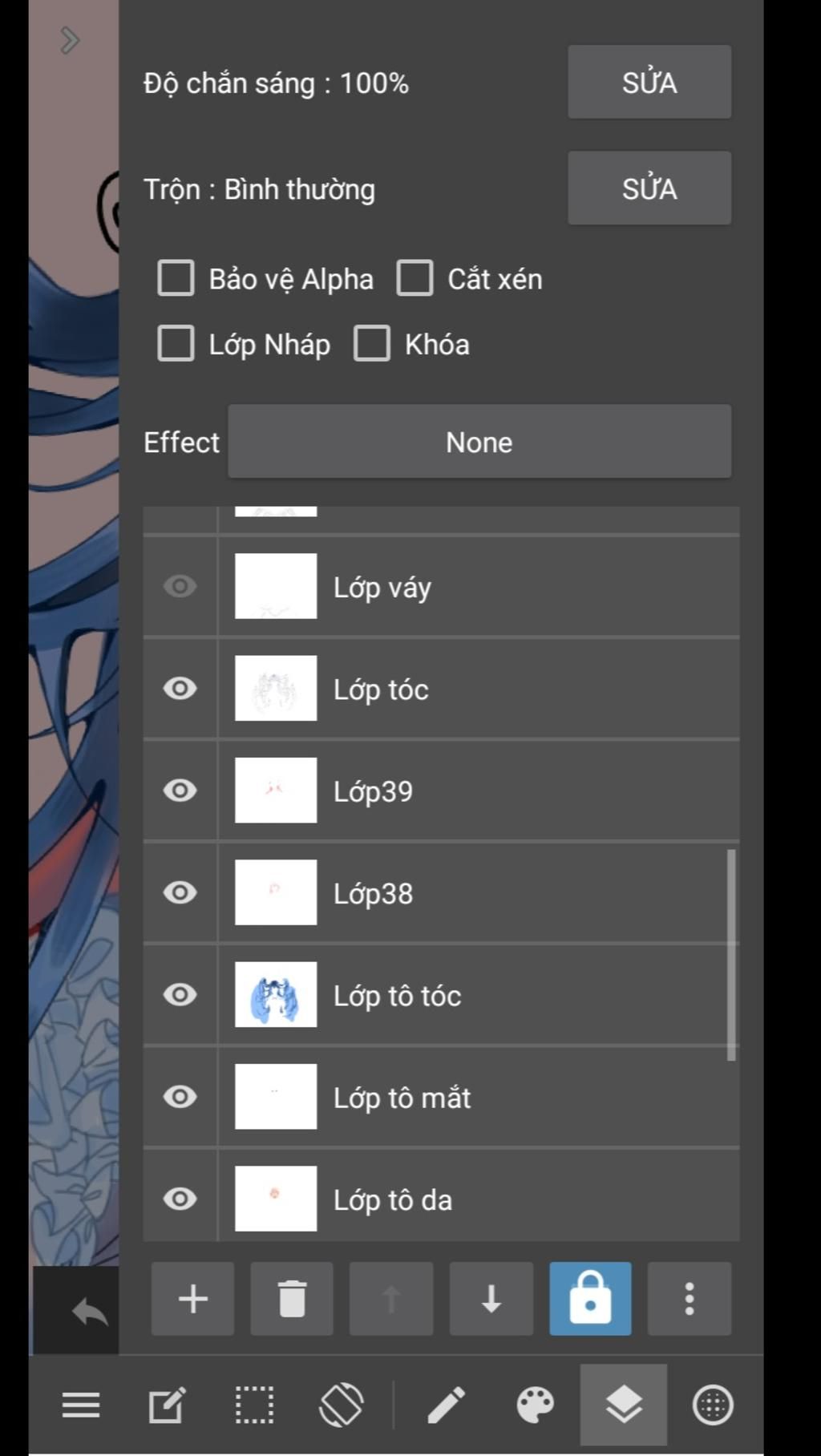The height and width of the screenshot is (1456, 821).
Task: Open the rotate canvas tool
Action: (x=342, y=1405)
